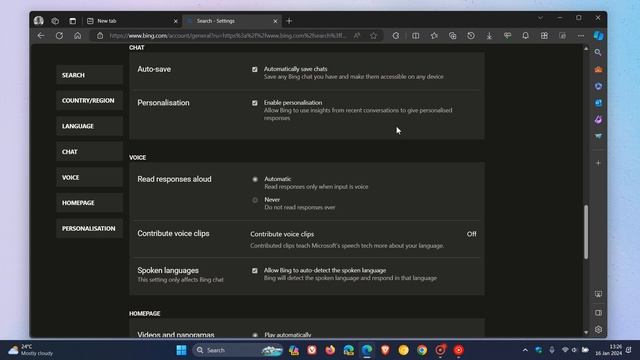
Task: Toggle split screen icon in toolbar
Action: coord(416,36)
